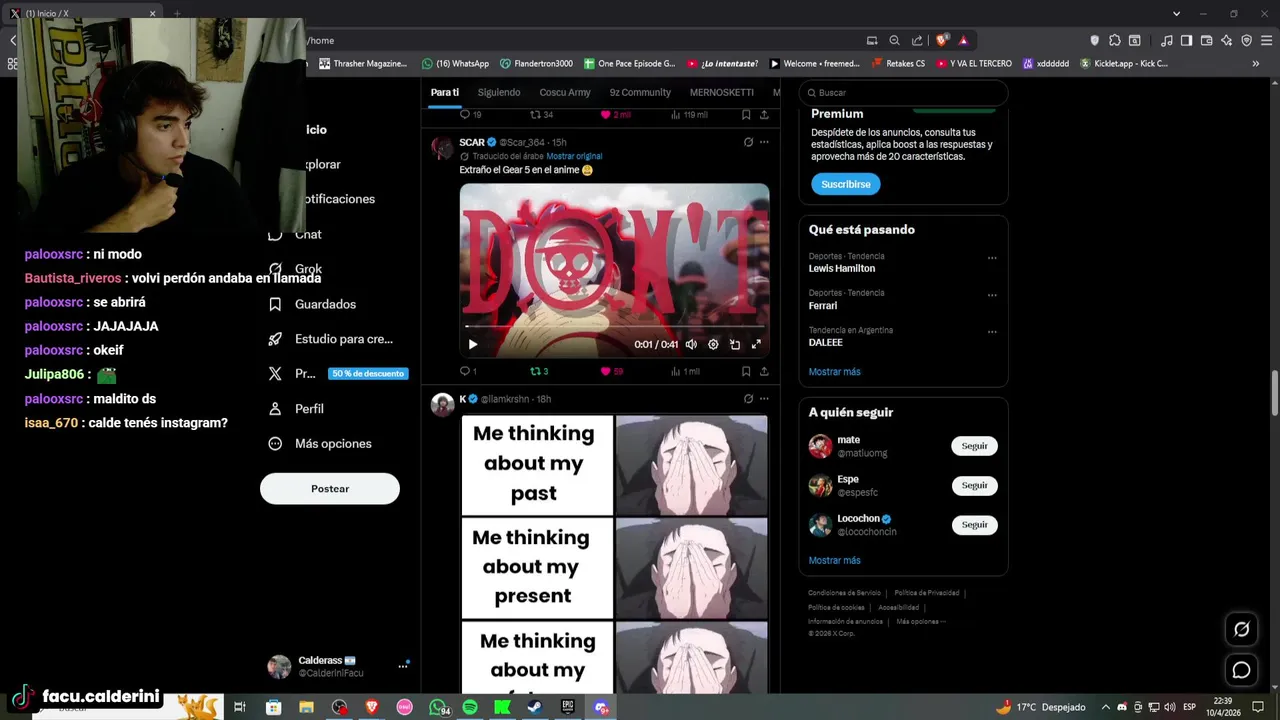Open the Brave Leo AI sparkle icon
1280x720 pixels.
[x=1226, y=40]
